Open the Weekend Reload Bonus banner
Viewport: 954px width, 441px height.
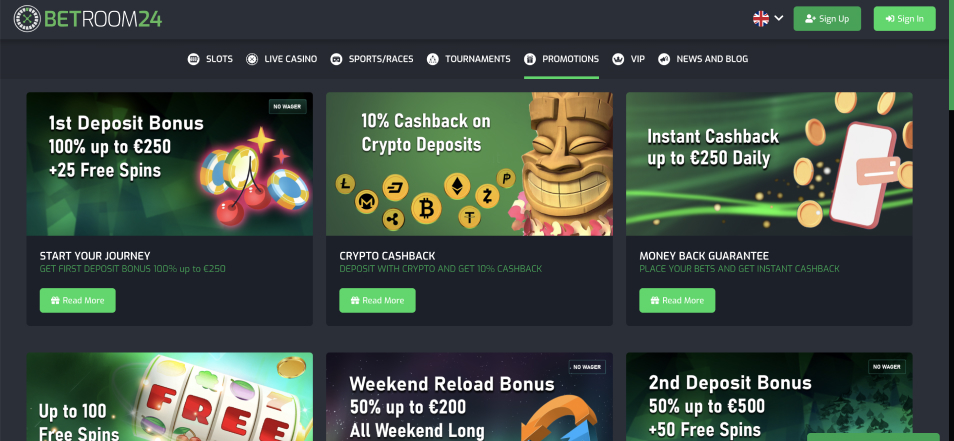click(469, 397)
